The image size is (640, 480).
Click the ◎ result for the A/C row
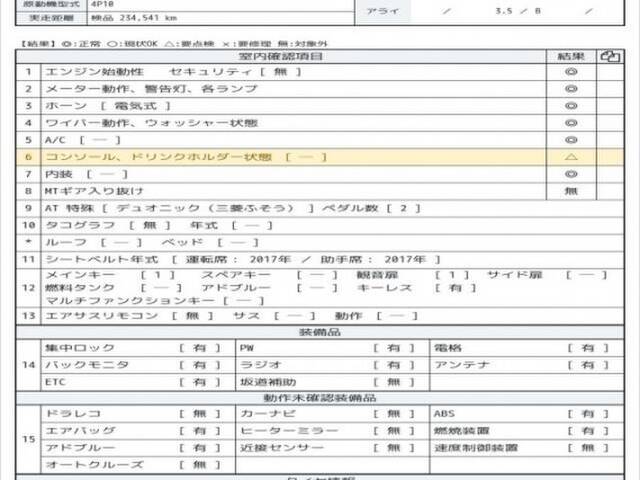pyautogui.click(x=571, y=140)
